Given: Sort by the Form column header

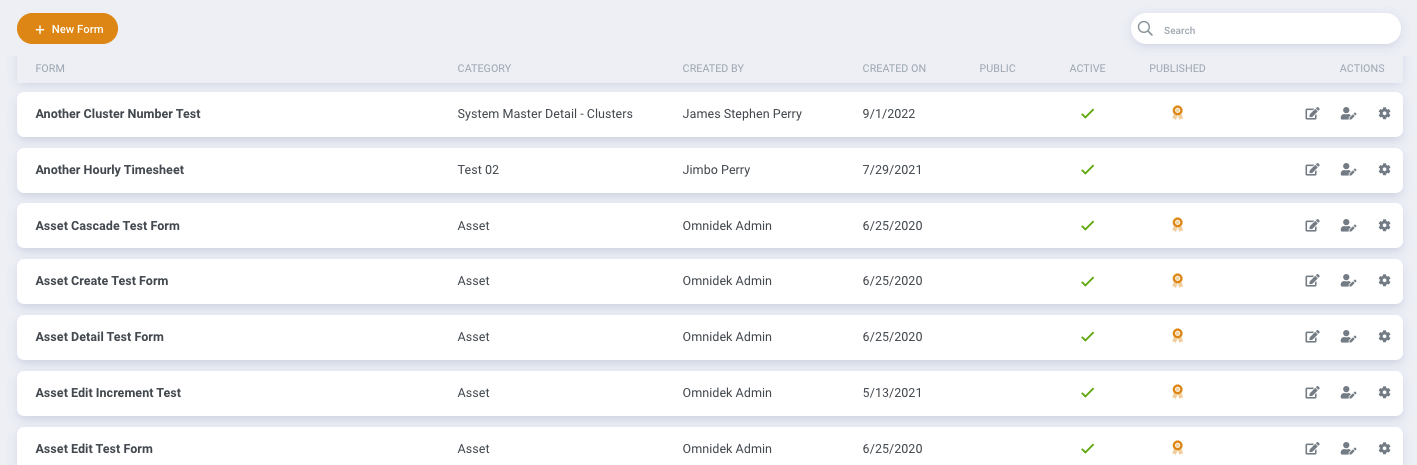Looking at the screenshot, I should click(50, 69).
